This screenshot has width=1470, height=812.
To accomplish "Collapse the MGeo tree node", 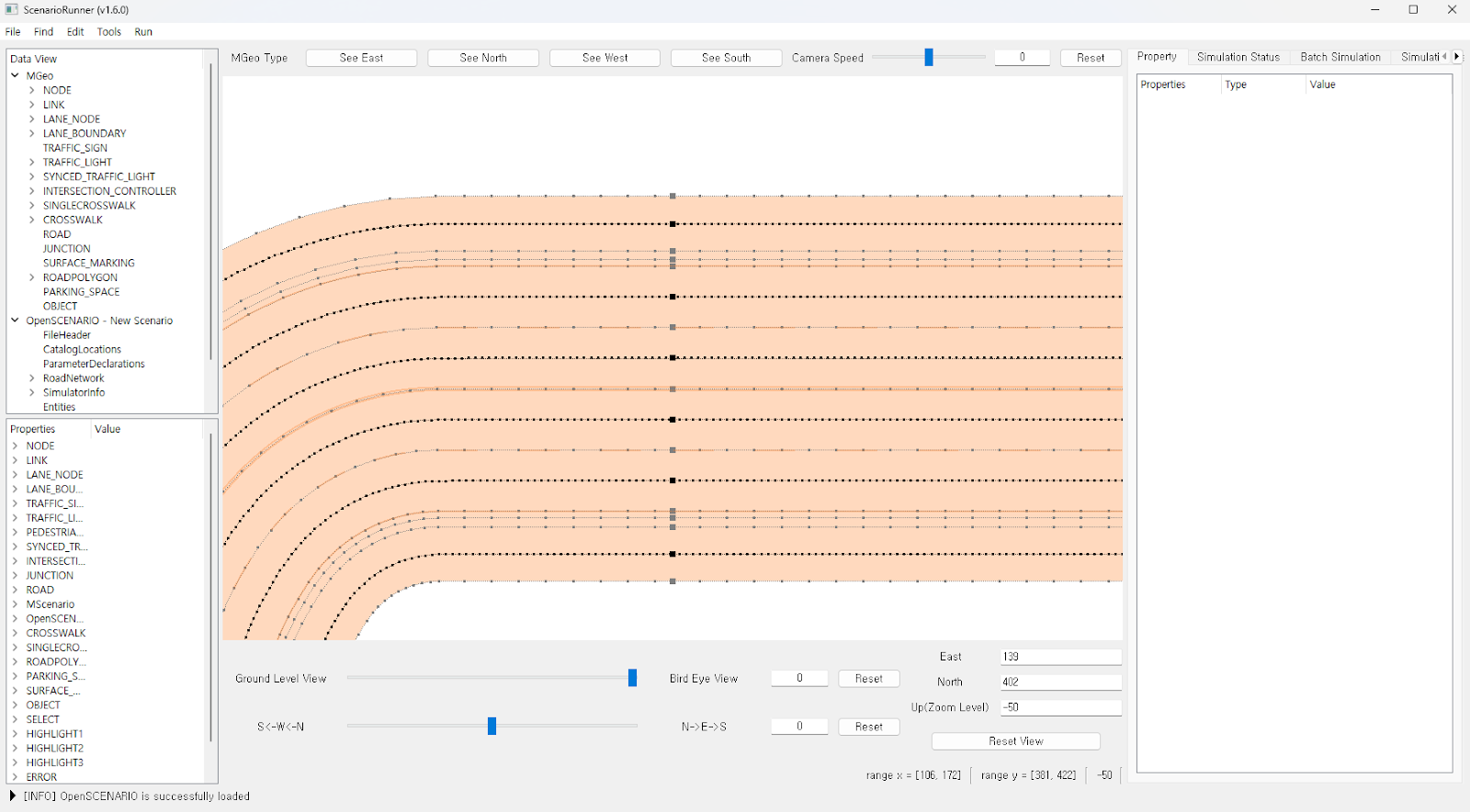I will [x=16, y=75].
